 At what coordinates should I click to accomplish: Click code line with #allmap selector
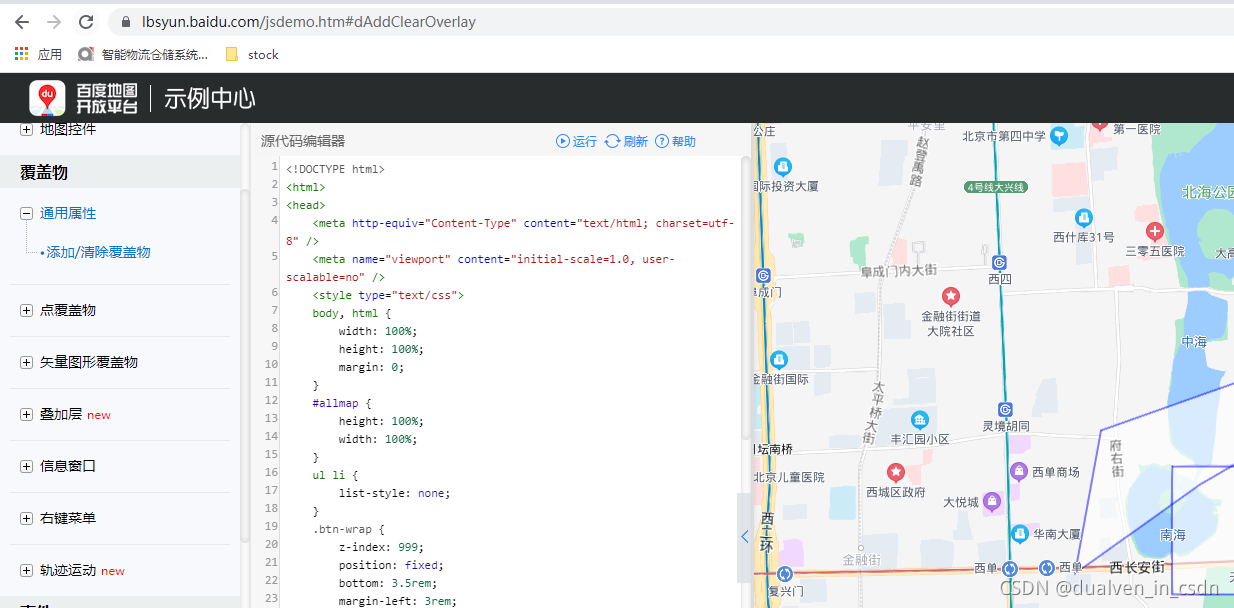(341, 403)
